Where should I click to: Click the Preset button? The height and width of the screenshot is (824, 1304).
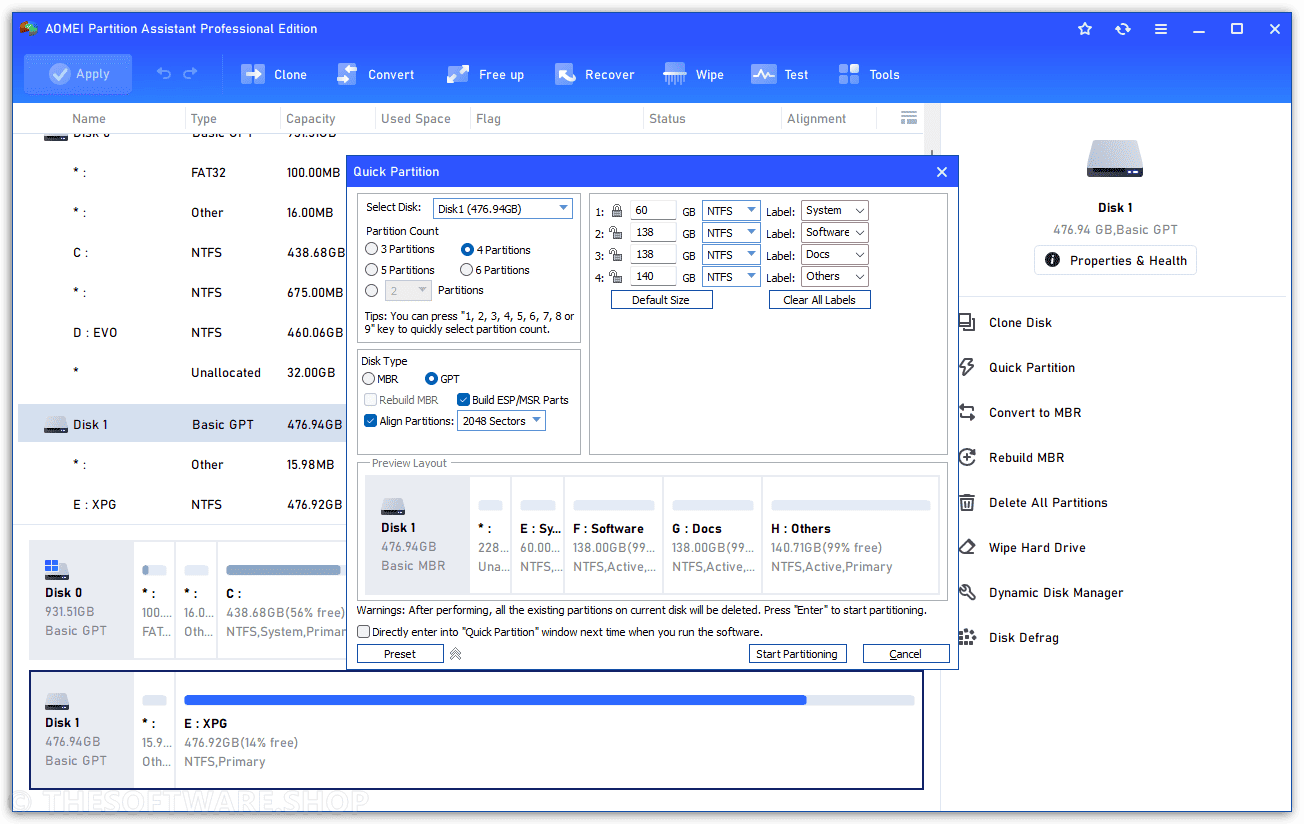(400, 654)
